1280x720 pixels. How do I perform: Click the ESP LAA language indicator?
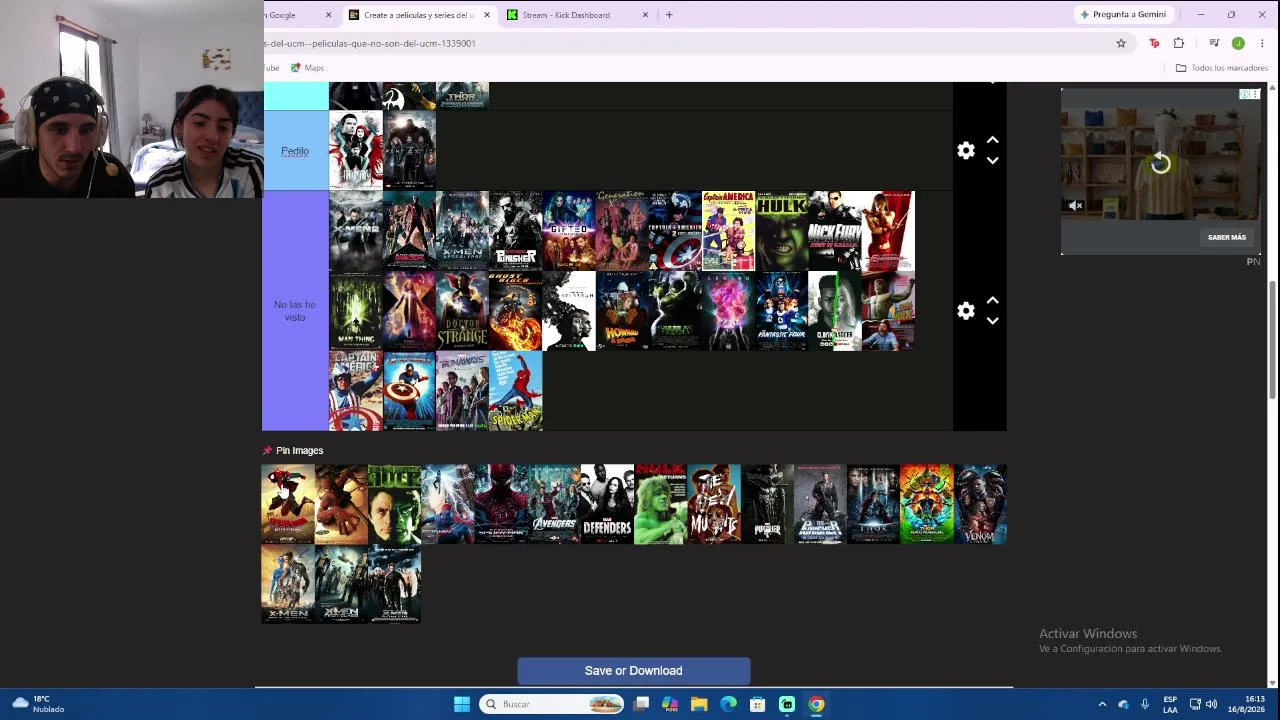click(x=1170, y=704)
